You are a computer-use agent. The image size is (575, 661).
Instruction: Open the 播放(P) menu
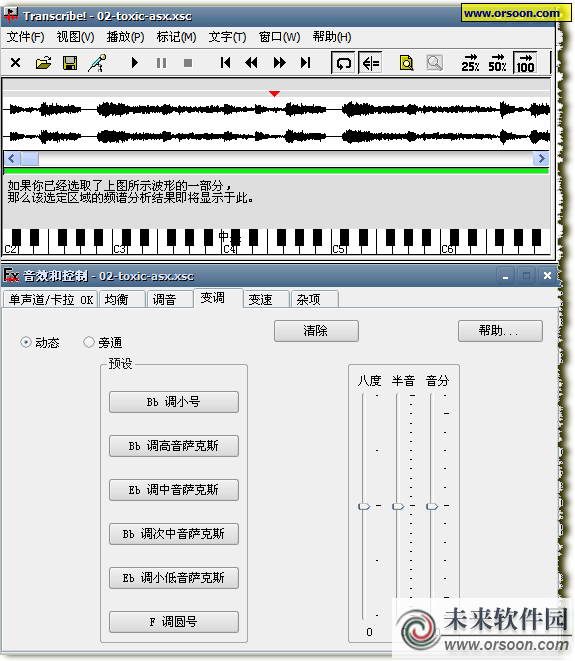(x=125, y=37)
